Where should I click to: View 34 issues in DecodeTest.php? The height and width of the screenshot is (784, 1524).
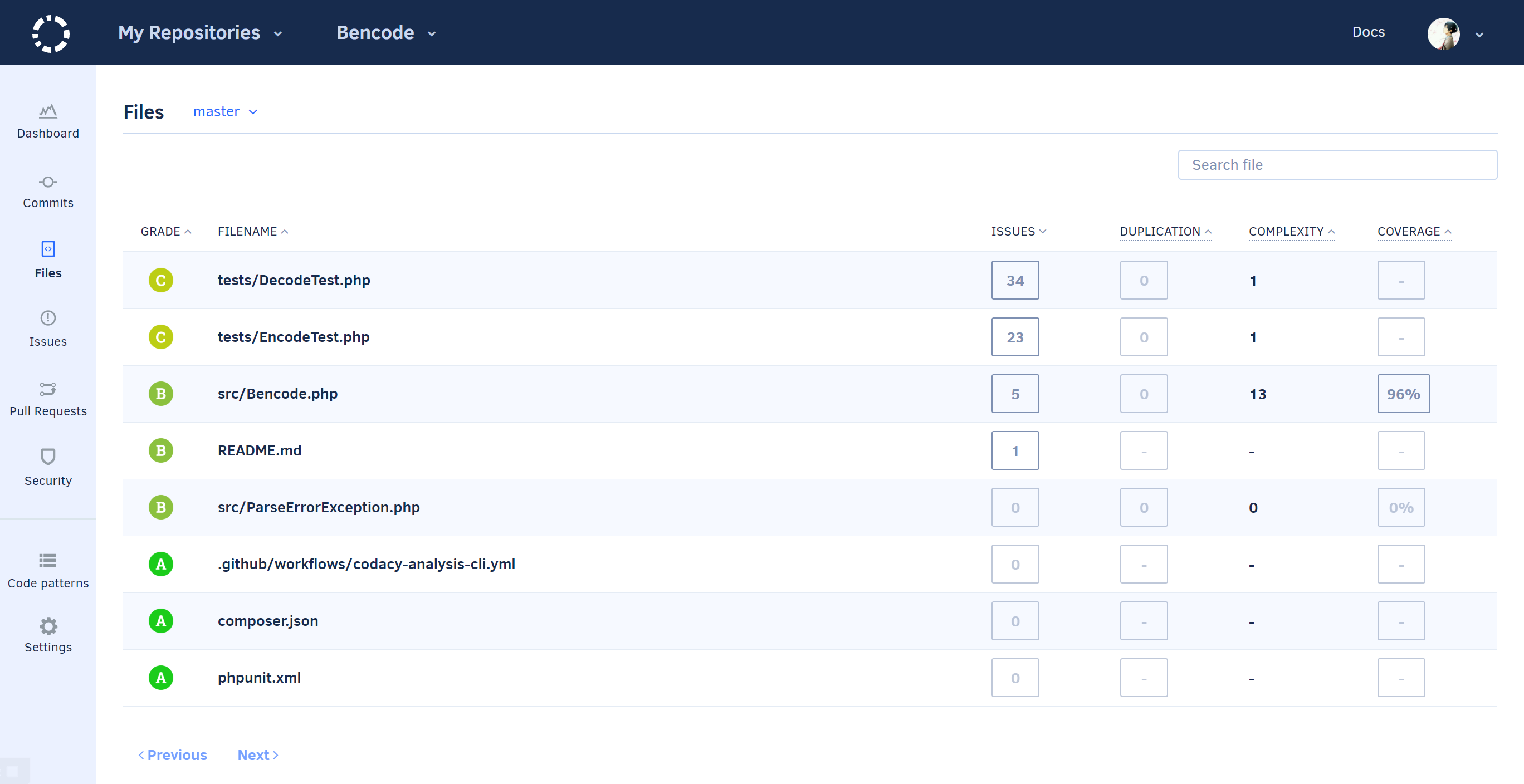1015,280
